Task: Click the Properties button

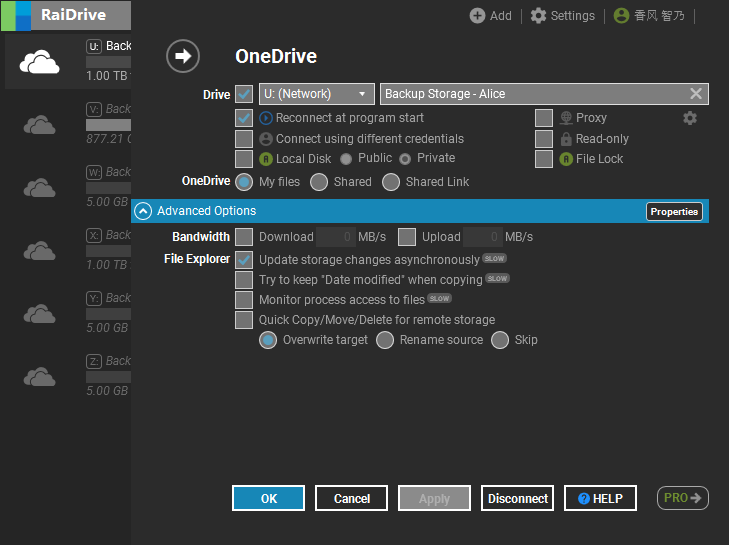Action: 674,211
